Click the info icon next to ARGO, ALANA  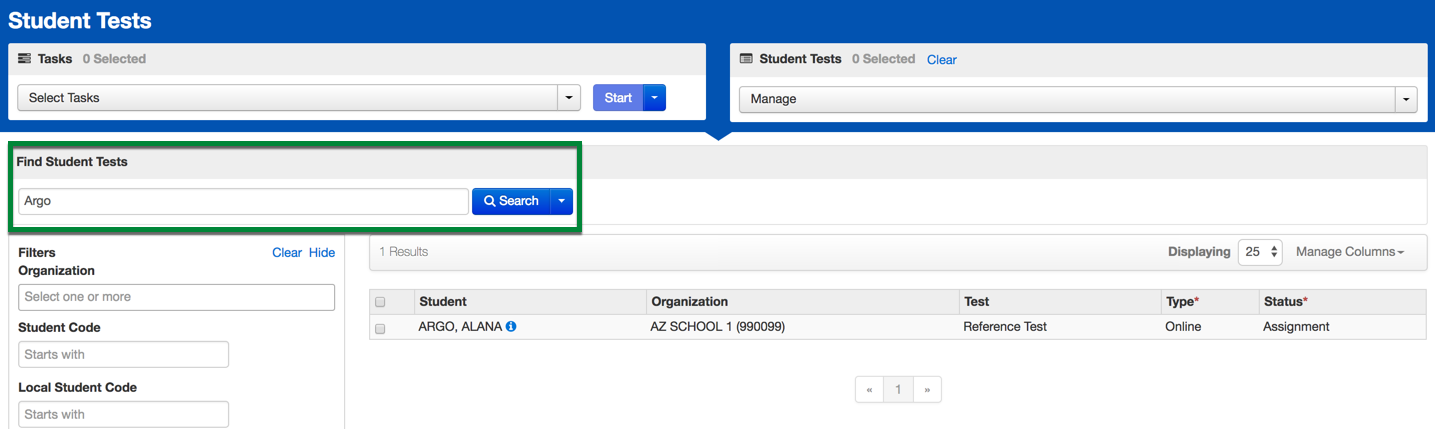(x=511, y=327)
